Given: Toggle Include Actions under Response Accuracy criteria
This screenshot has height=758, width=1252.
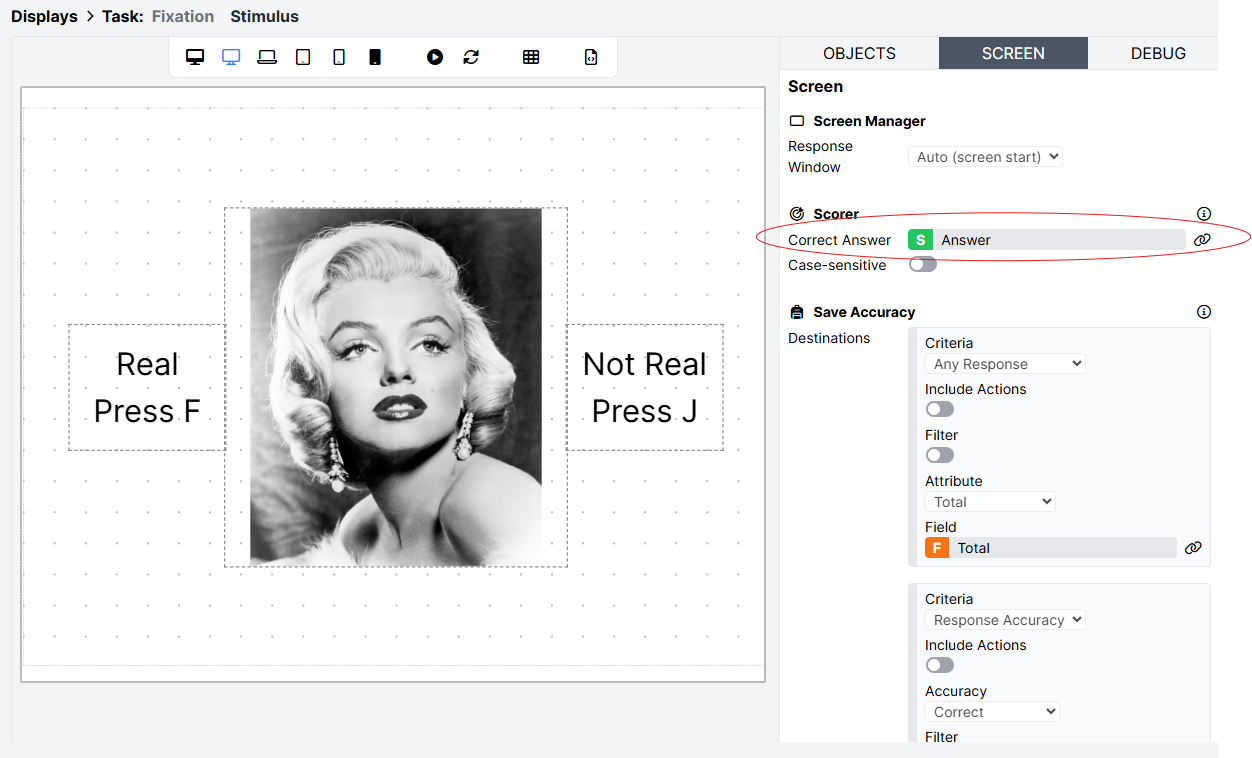Looking at the screenshot, I should (x=940, y=665).
